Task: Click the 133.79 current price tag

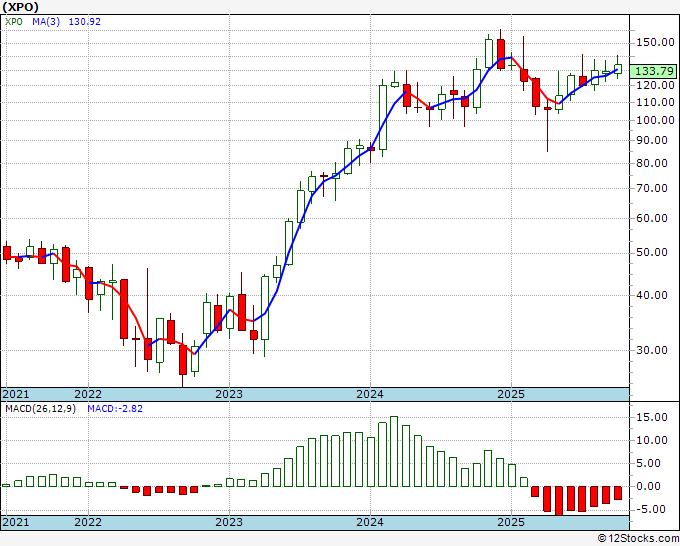Action: pyautogui.click(x=654, y=71)
